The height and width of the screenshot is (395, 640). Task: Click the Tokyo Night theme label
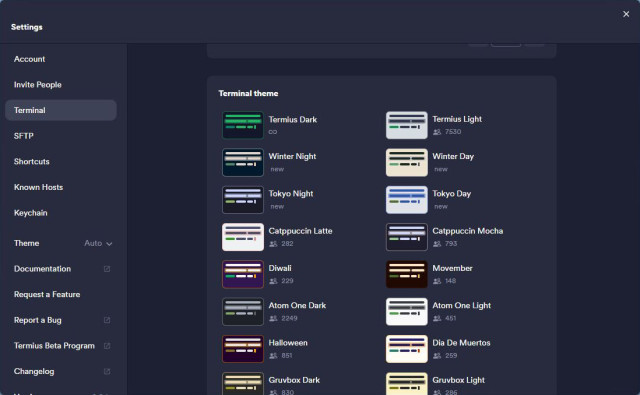pyautogui.click(x=291, y=194)
